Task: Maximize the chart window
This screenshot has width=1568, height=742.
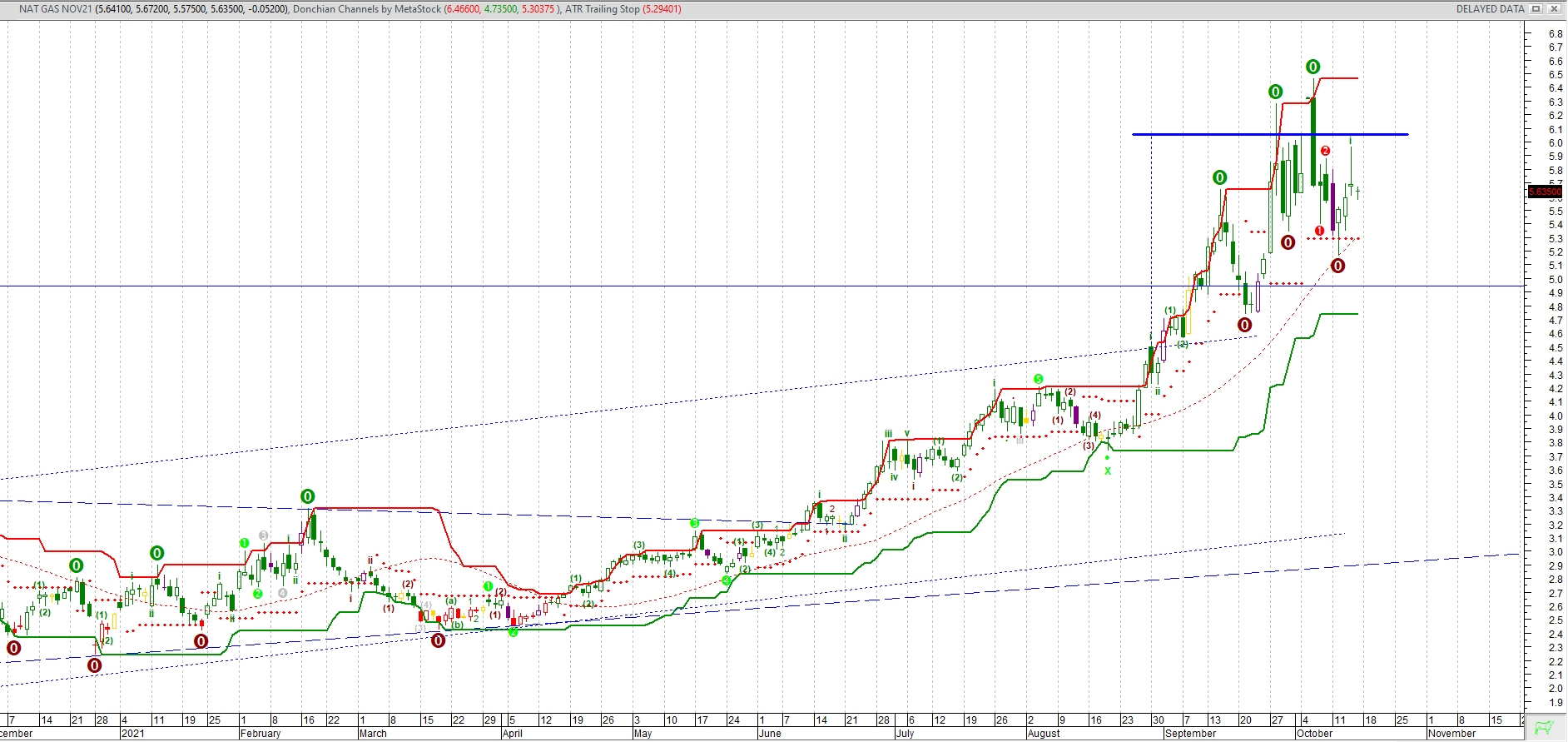Action: tap(1536, 9)
